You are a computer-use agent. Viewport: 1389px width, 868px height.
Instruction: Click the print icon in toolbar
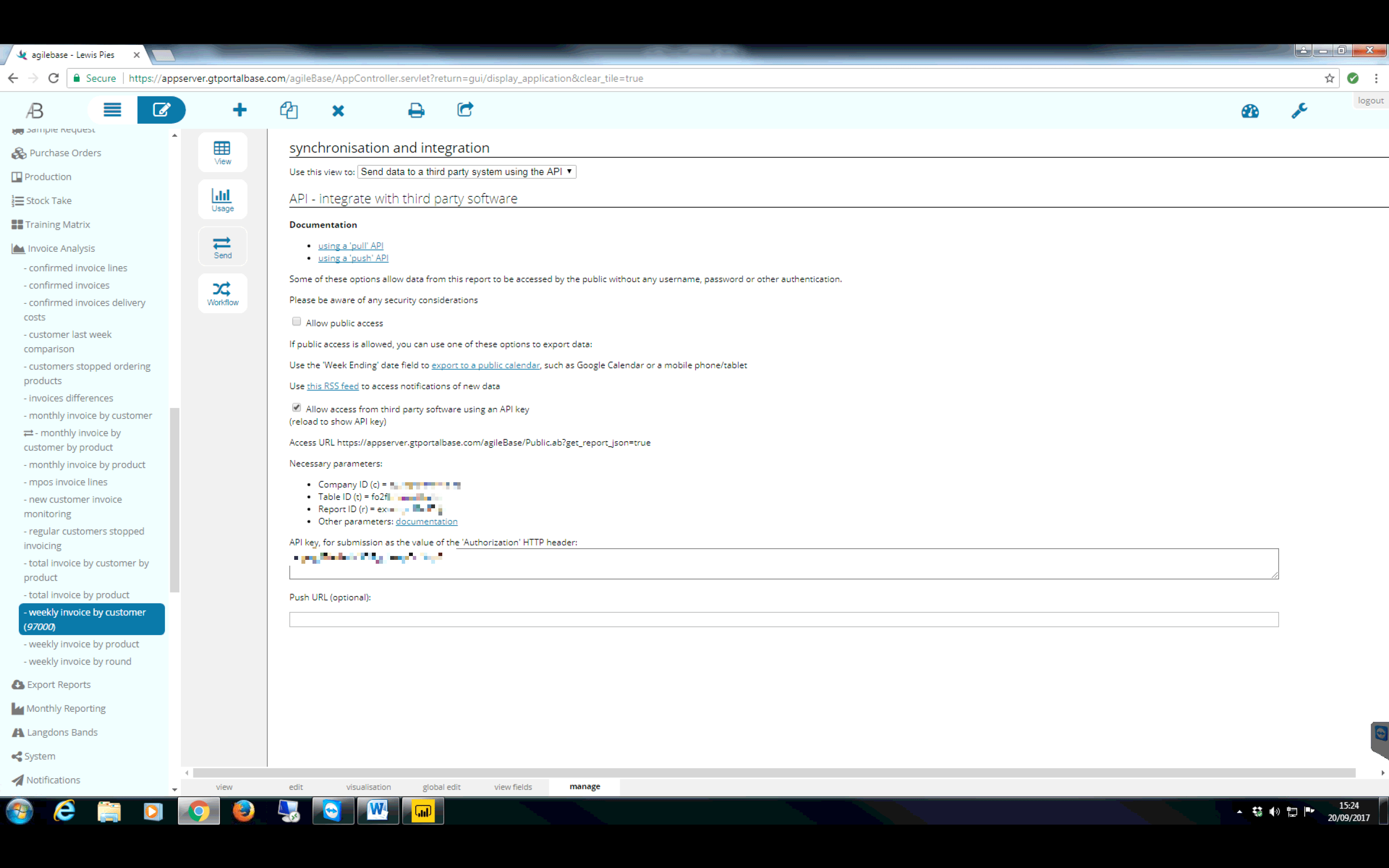pyautogui.click(x=416, y=109)
